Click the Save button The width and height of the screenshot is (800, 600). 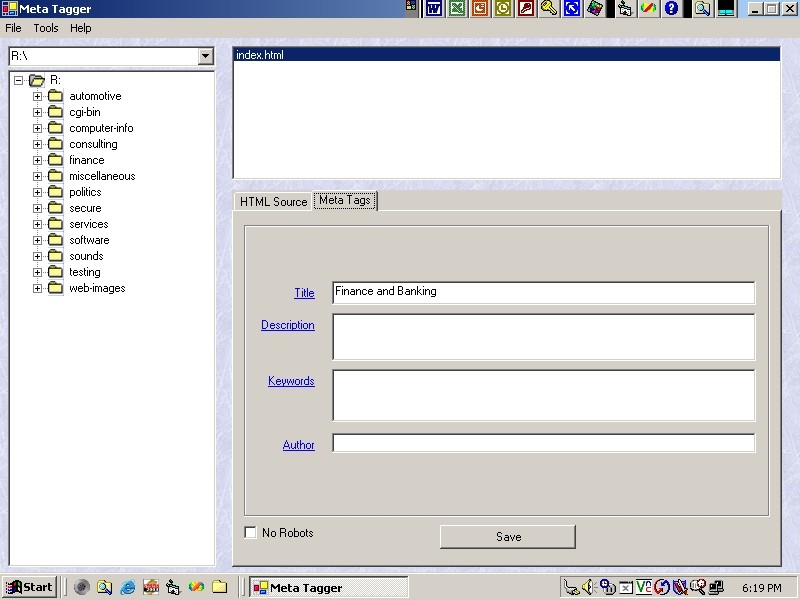pos(508,537)
